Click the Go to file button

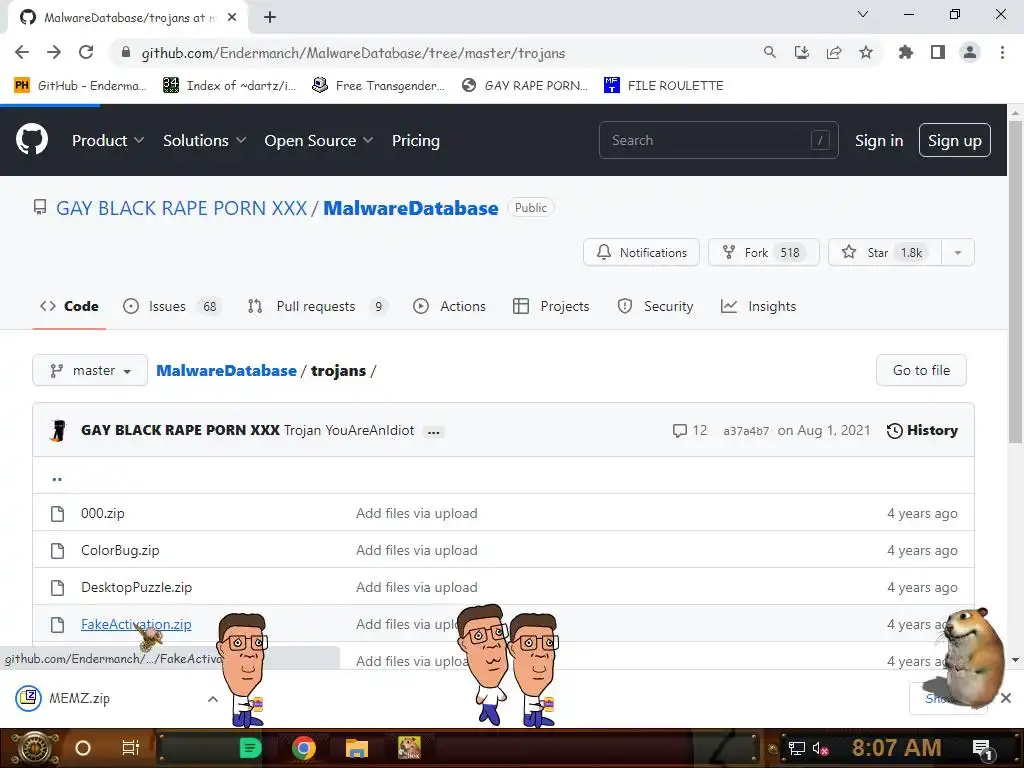point(921,370)
